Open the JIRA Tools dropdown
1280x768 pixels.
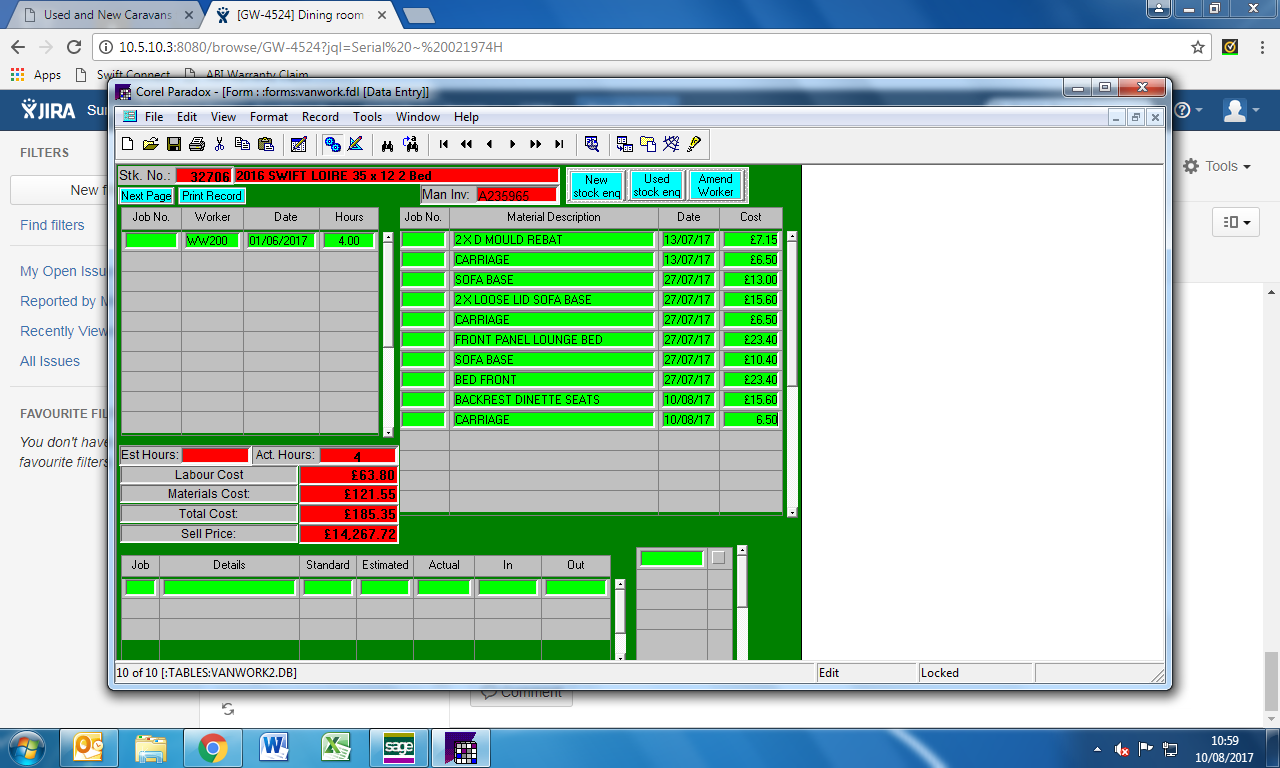pos(1217,167)
